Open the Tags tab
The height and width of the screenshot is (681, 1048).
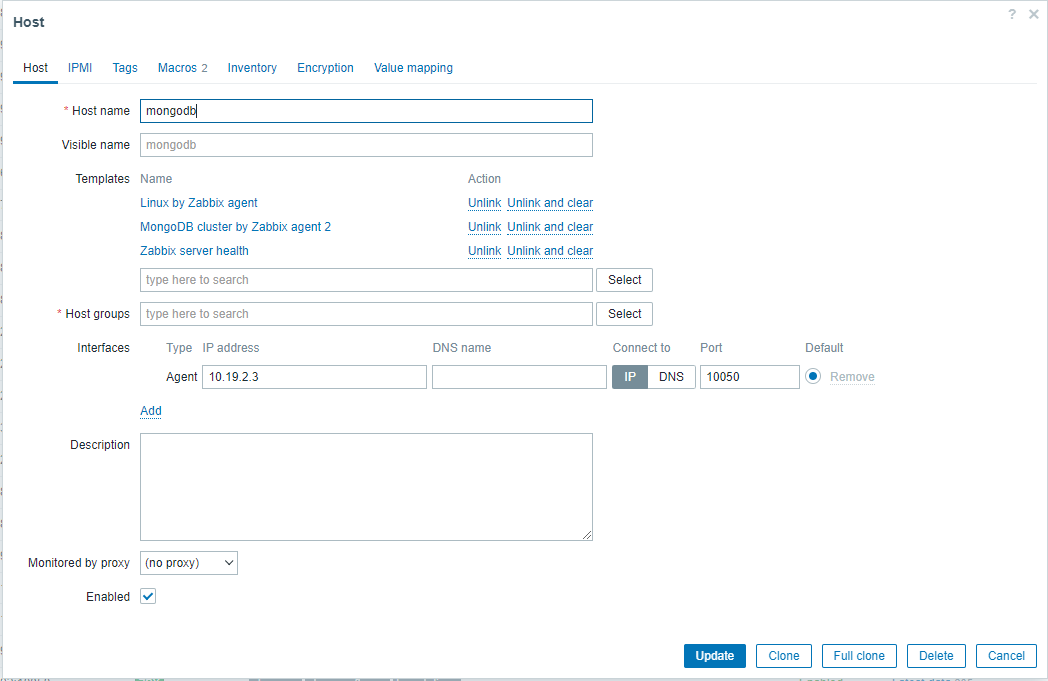click(x=125, y=67)
